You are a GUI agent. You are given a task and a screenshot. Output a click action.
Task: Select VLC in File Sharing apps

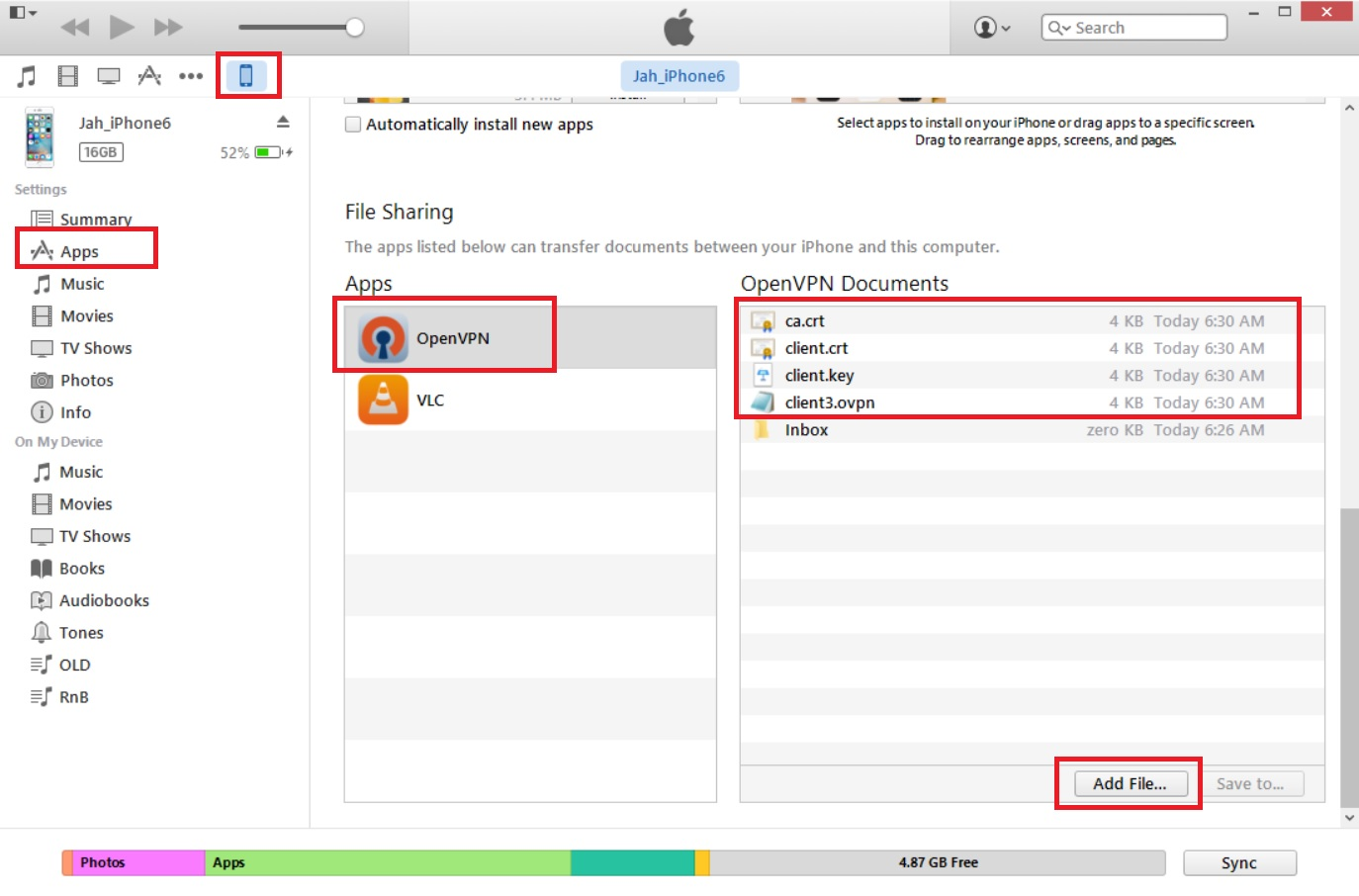[530, 400]
